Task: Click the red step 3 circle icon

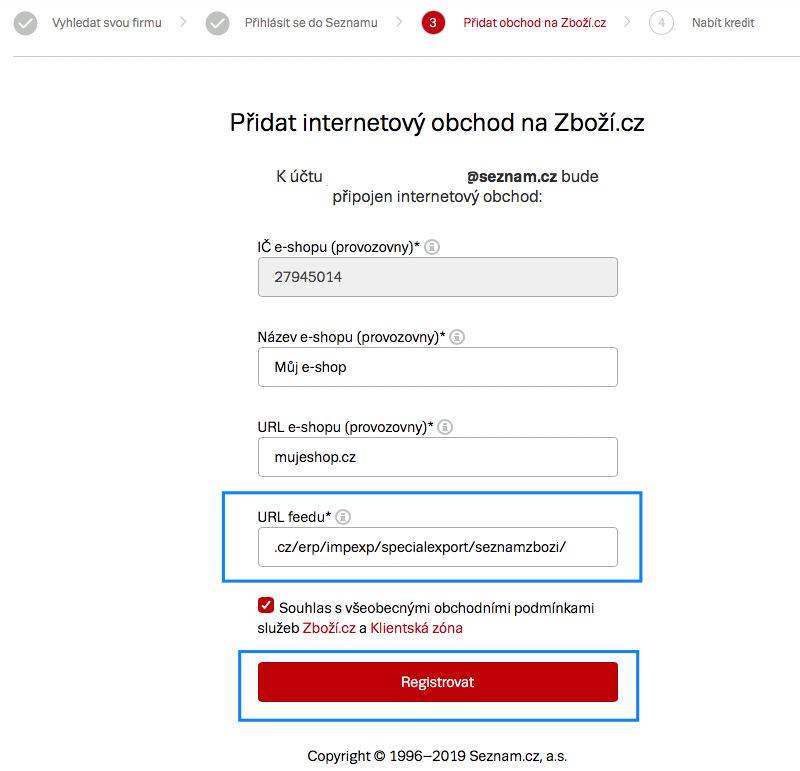Action: coord(433,22)
